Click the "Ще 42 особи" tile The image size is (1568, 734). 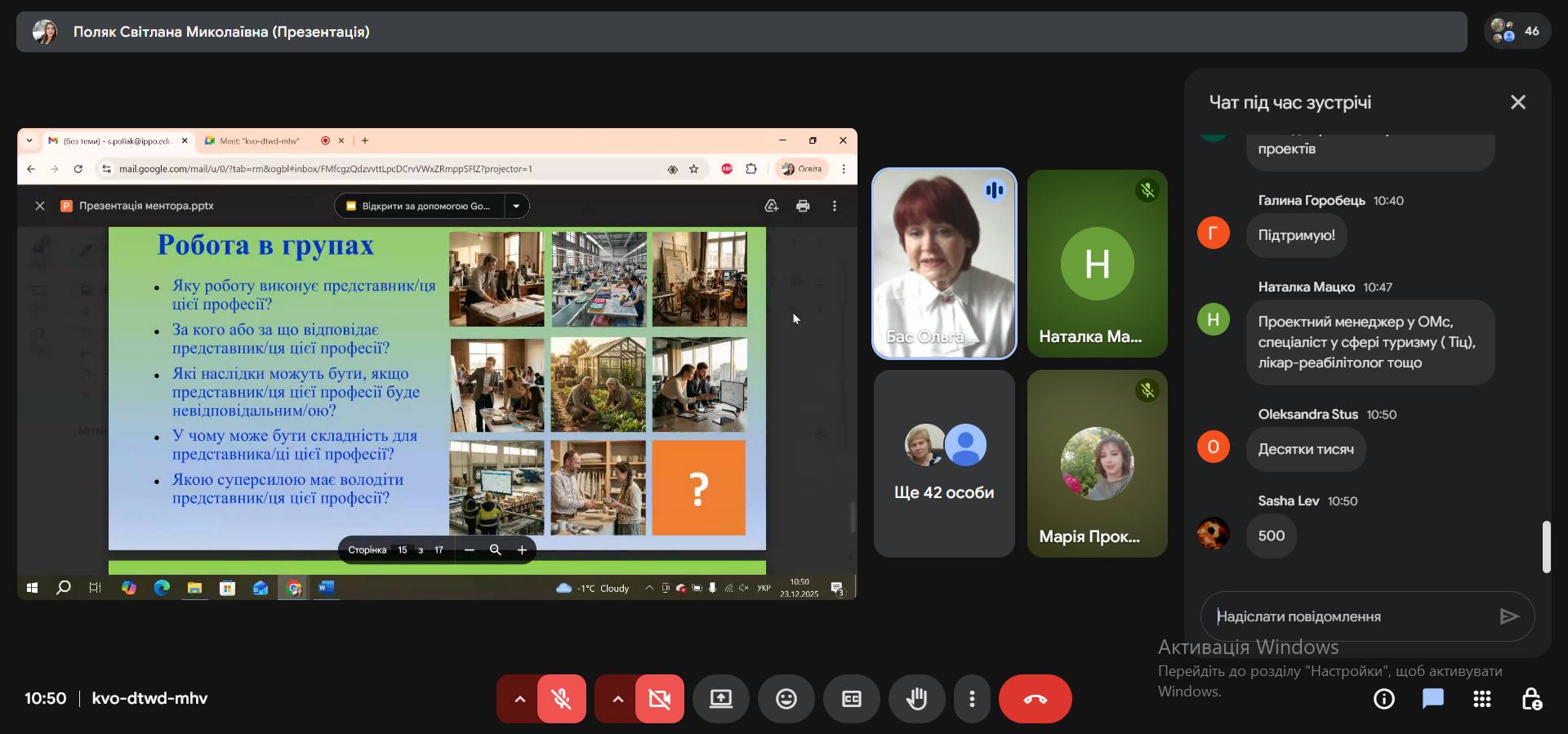944,464
